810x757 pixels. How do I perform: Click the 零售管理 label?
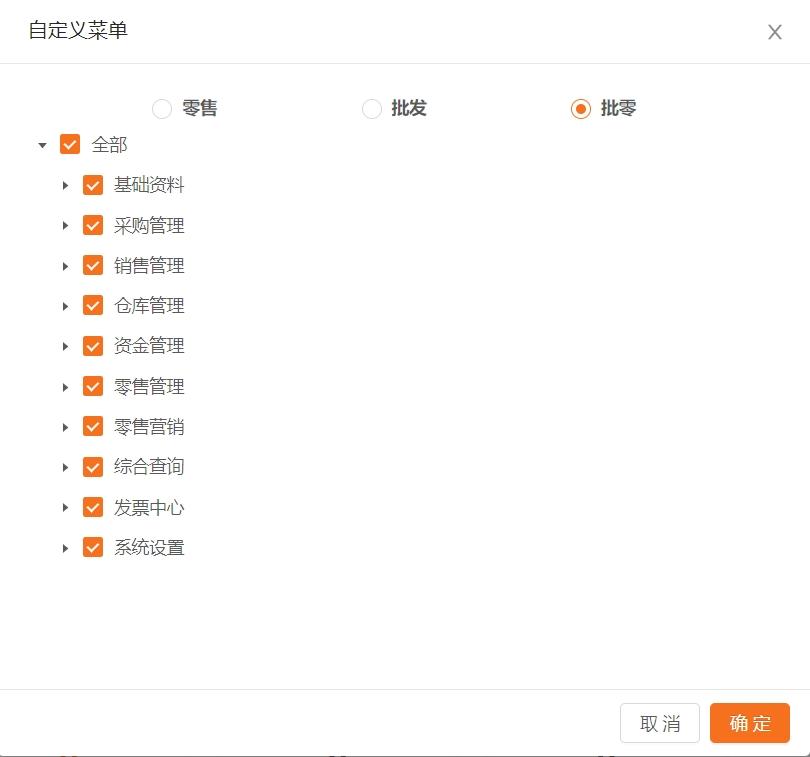click(x=149, y=386)
